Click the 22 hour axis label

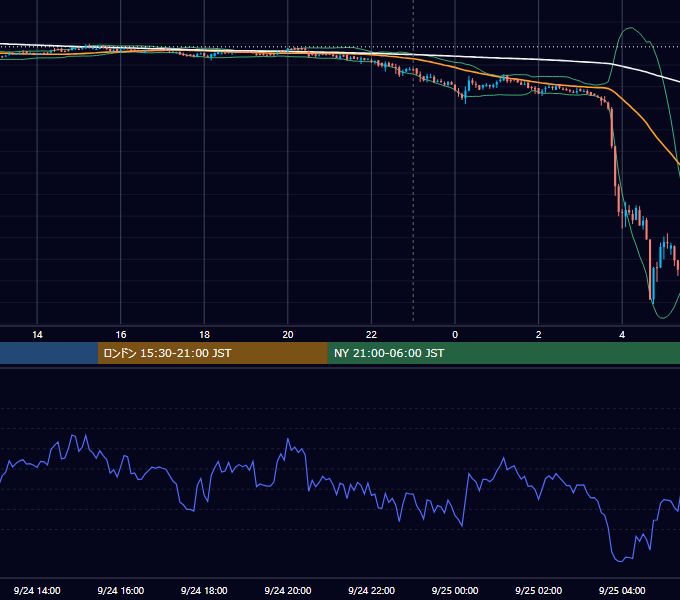(371, 335)
